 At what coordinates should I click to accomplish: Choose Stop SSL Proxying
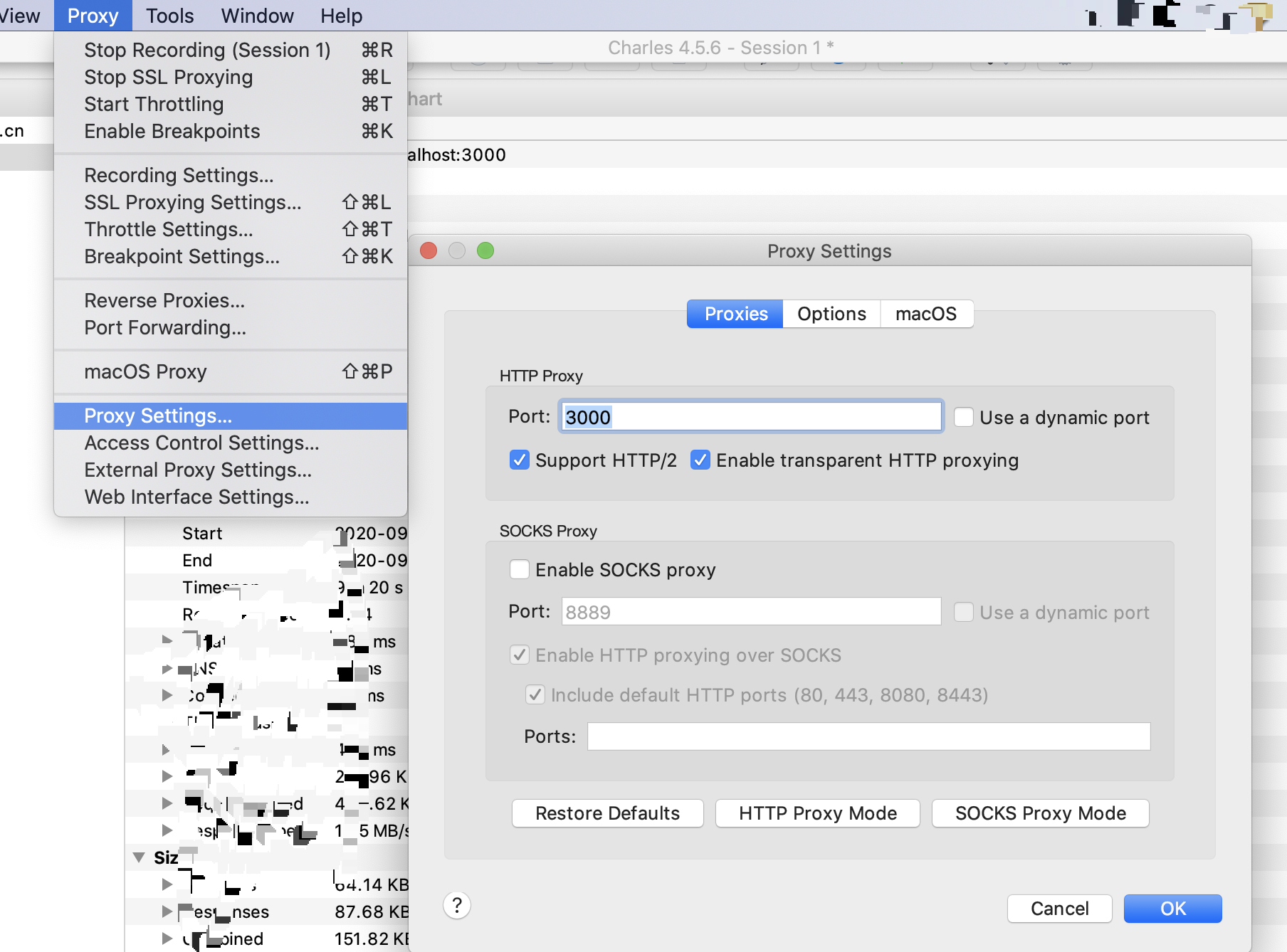tap(231, 77)
